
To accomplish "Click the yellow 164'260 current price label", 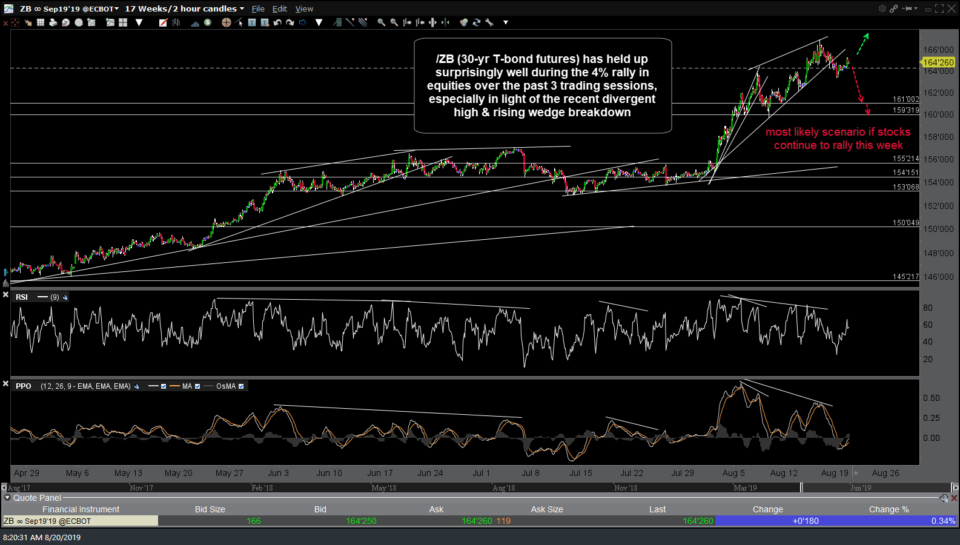I will click(x=938, y=62).
